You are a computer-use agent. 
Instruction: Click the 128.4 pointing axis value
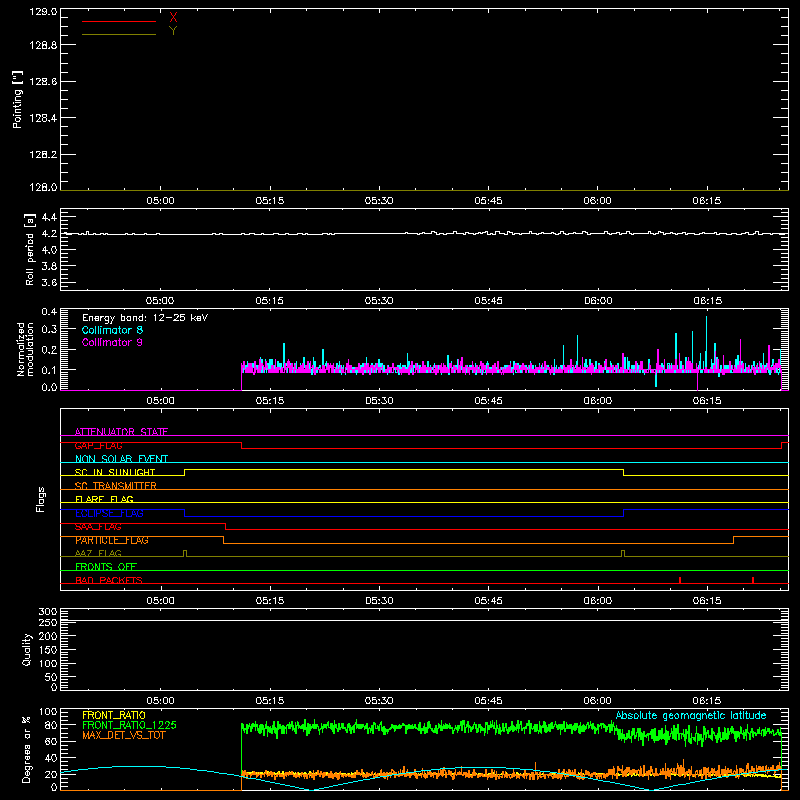coord(43,118)
